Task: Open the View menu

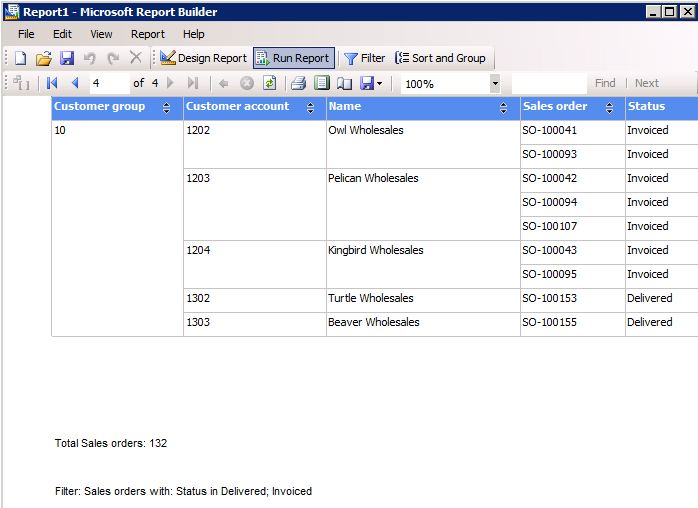Action: click(101, 34)
